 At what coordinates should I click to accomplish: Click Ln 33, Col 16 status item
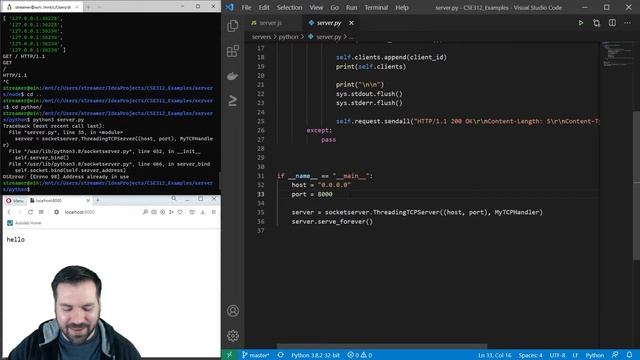pos(495,355)
